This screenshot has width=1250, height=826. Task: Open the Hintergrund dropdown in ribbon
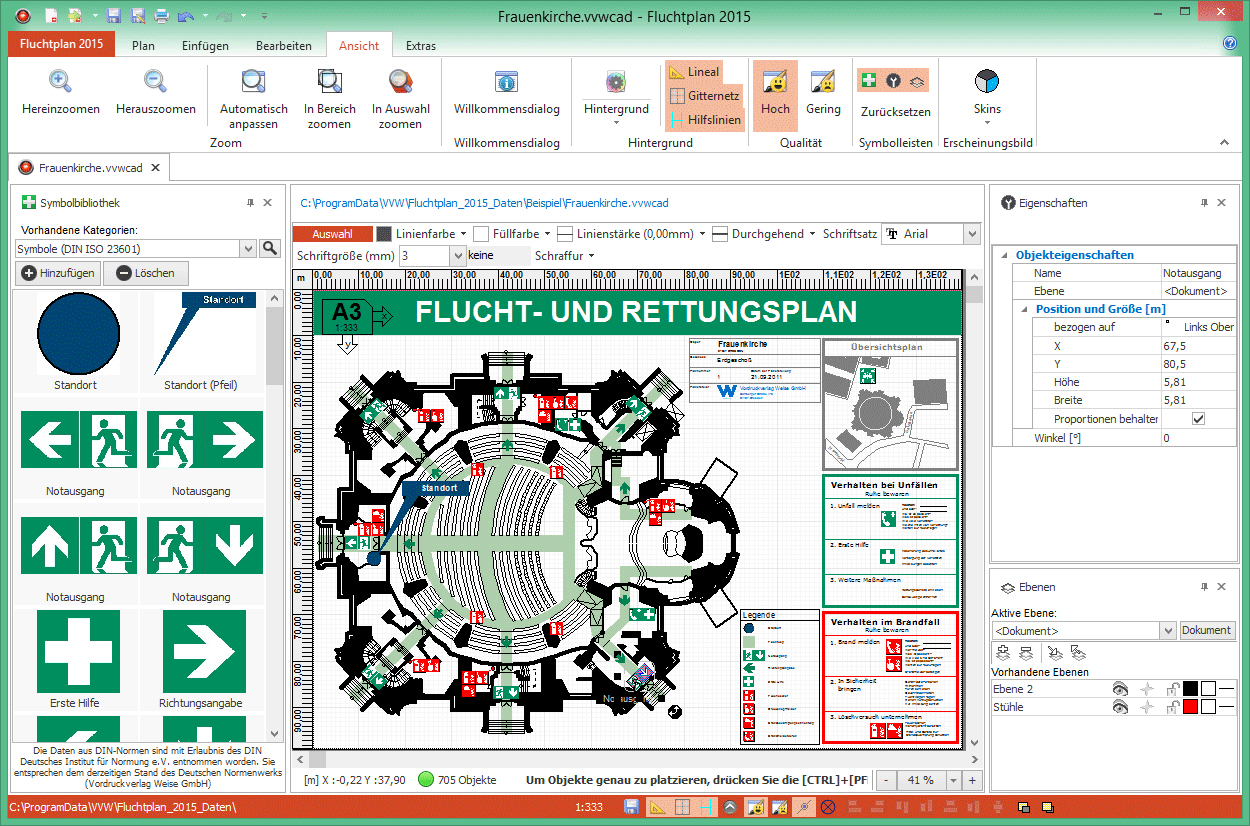(616, 95)
